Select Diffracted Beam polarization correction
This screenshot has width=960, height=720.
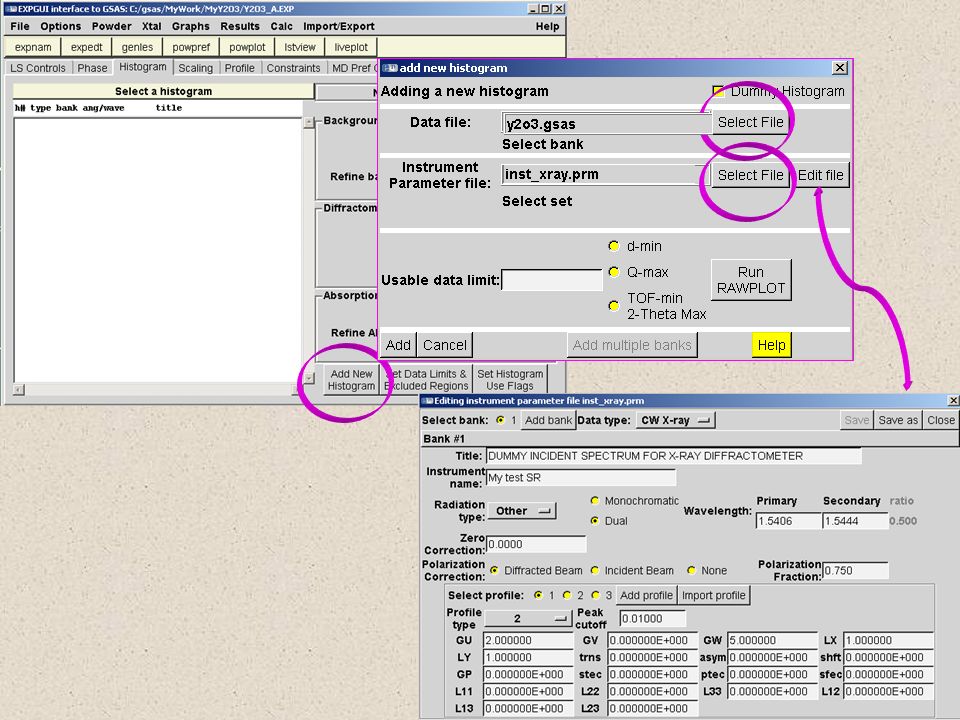click(494, 571)
